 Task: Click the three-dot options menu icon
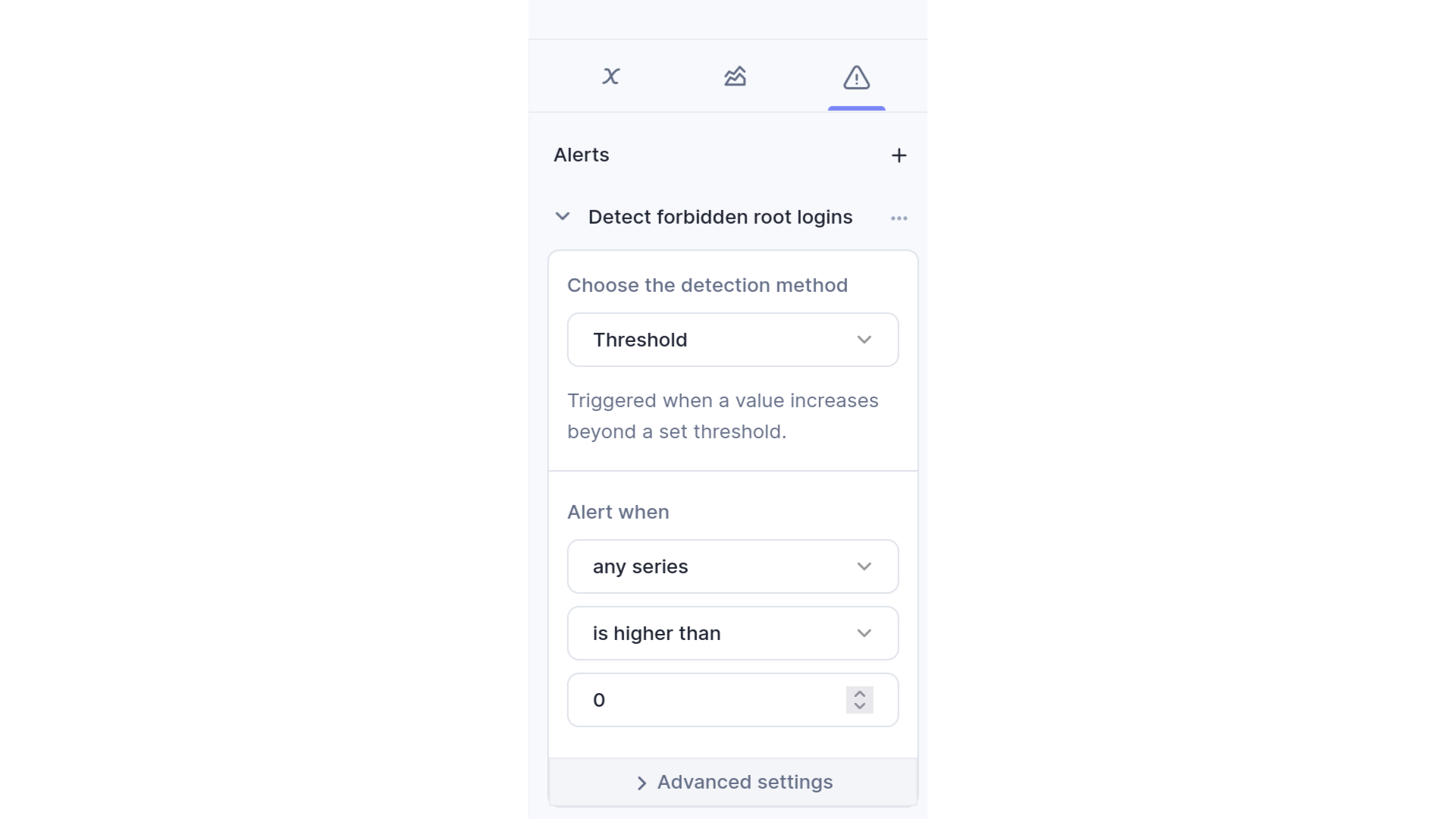coord(899,218)
